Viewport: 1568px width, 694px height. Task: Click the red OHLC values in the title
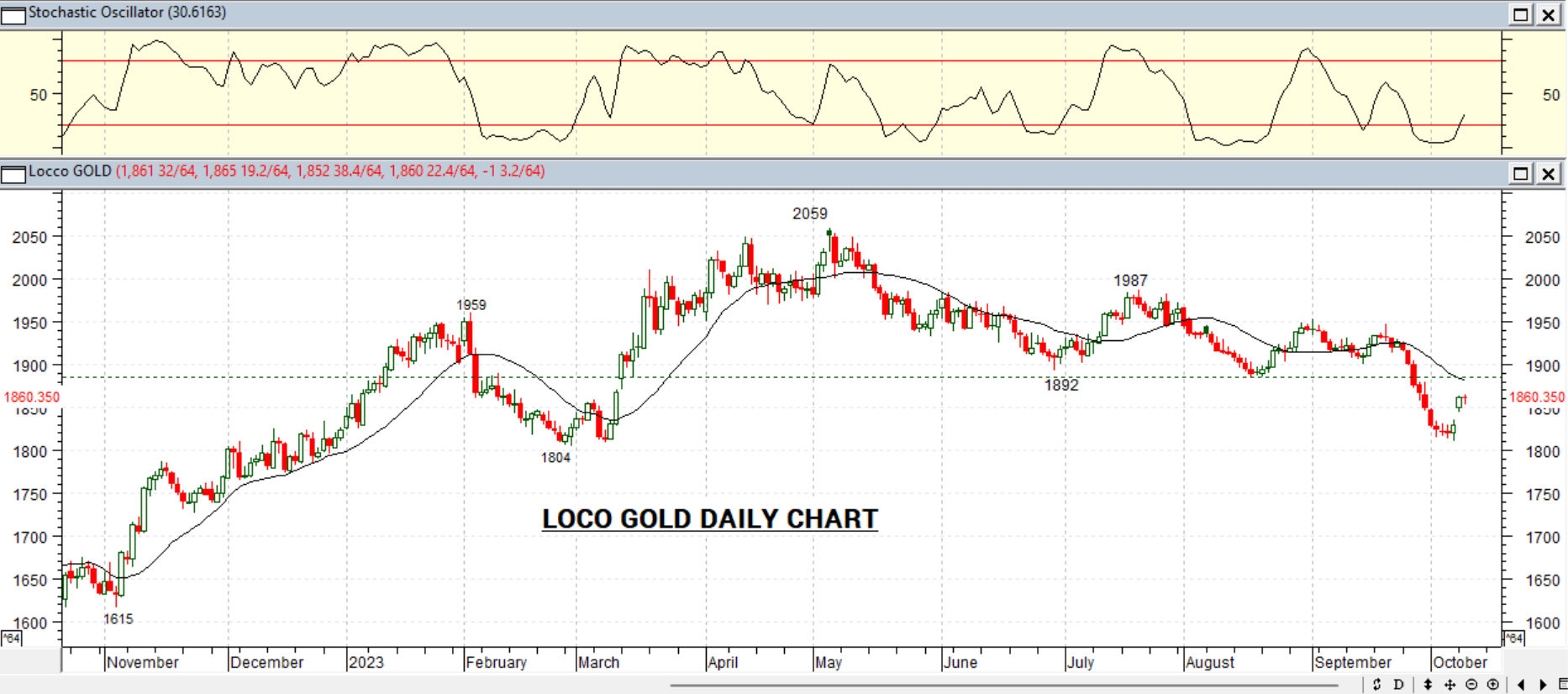click(330, 171)
